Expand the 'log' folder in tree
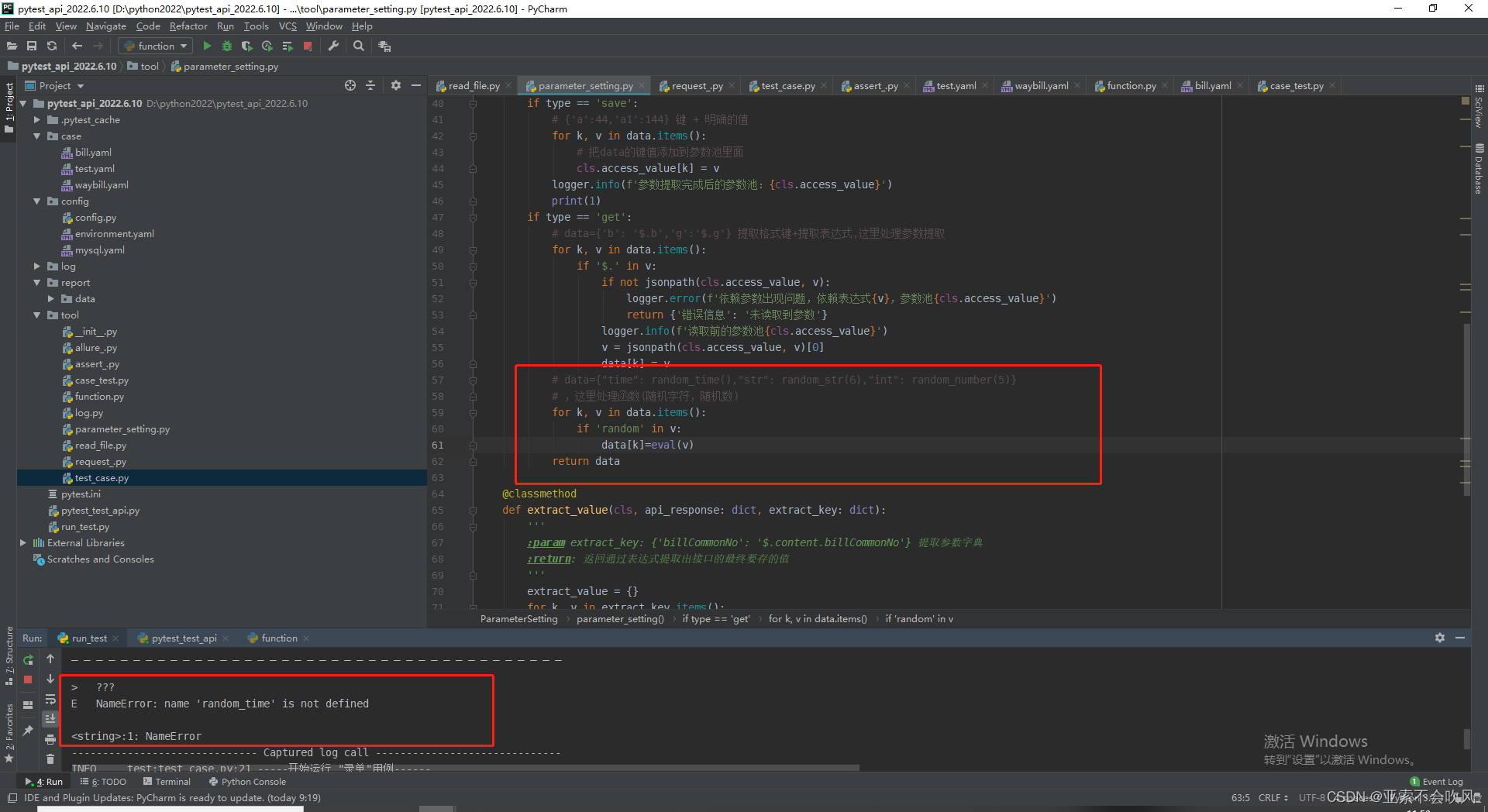Screen dimensions: 1488x812 (36, 267)
